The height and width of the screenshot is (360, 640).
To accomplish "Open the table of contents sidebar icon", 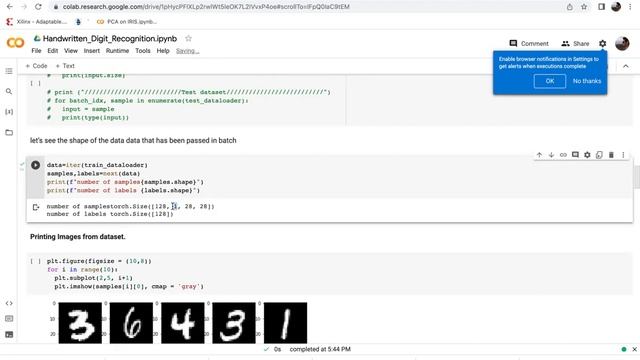I will [9, 71].
